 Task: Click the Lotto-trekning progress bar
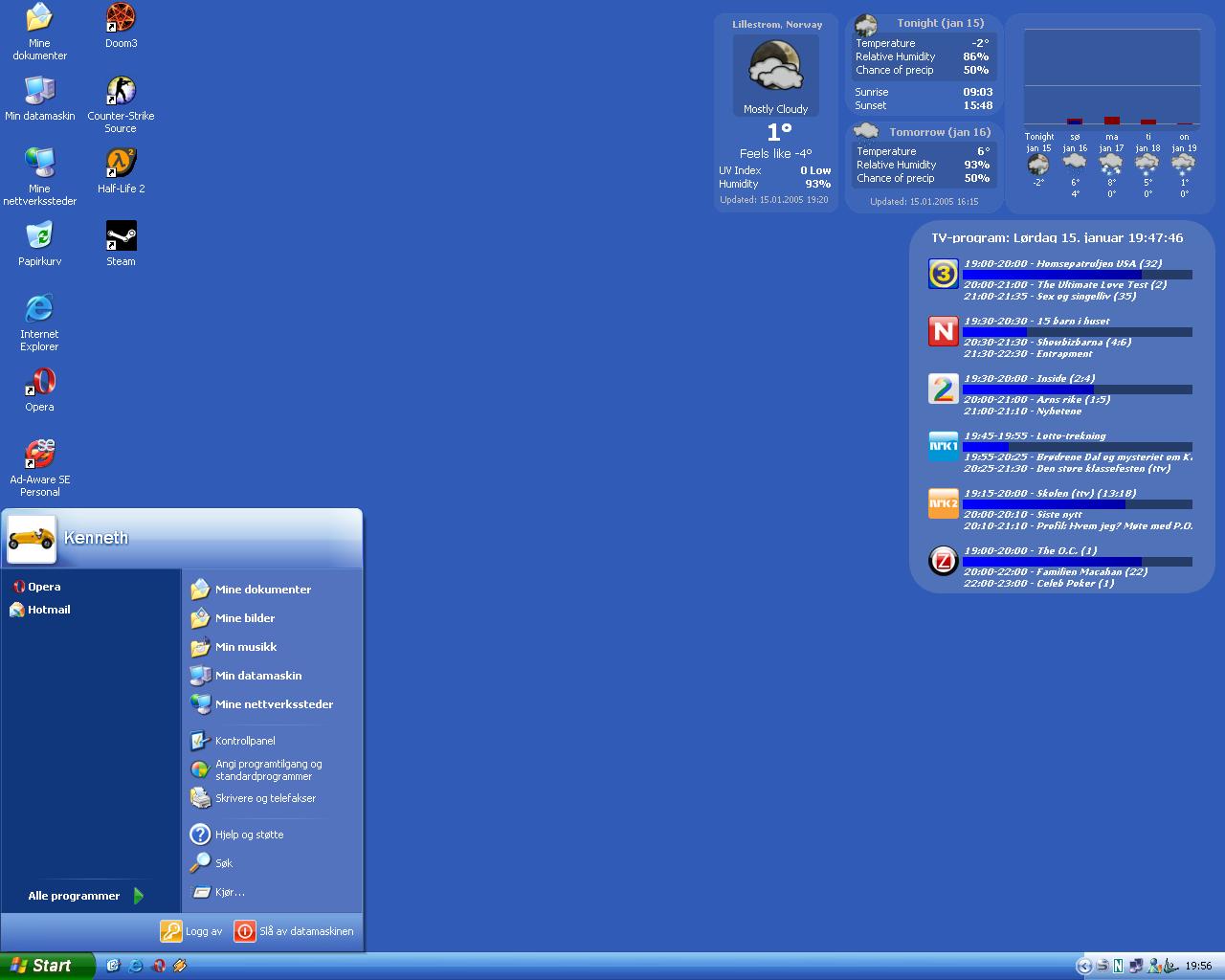[x=1078, y=447]
